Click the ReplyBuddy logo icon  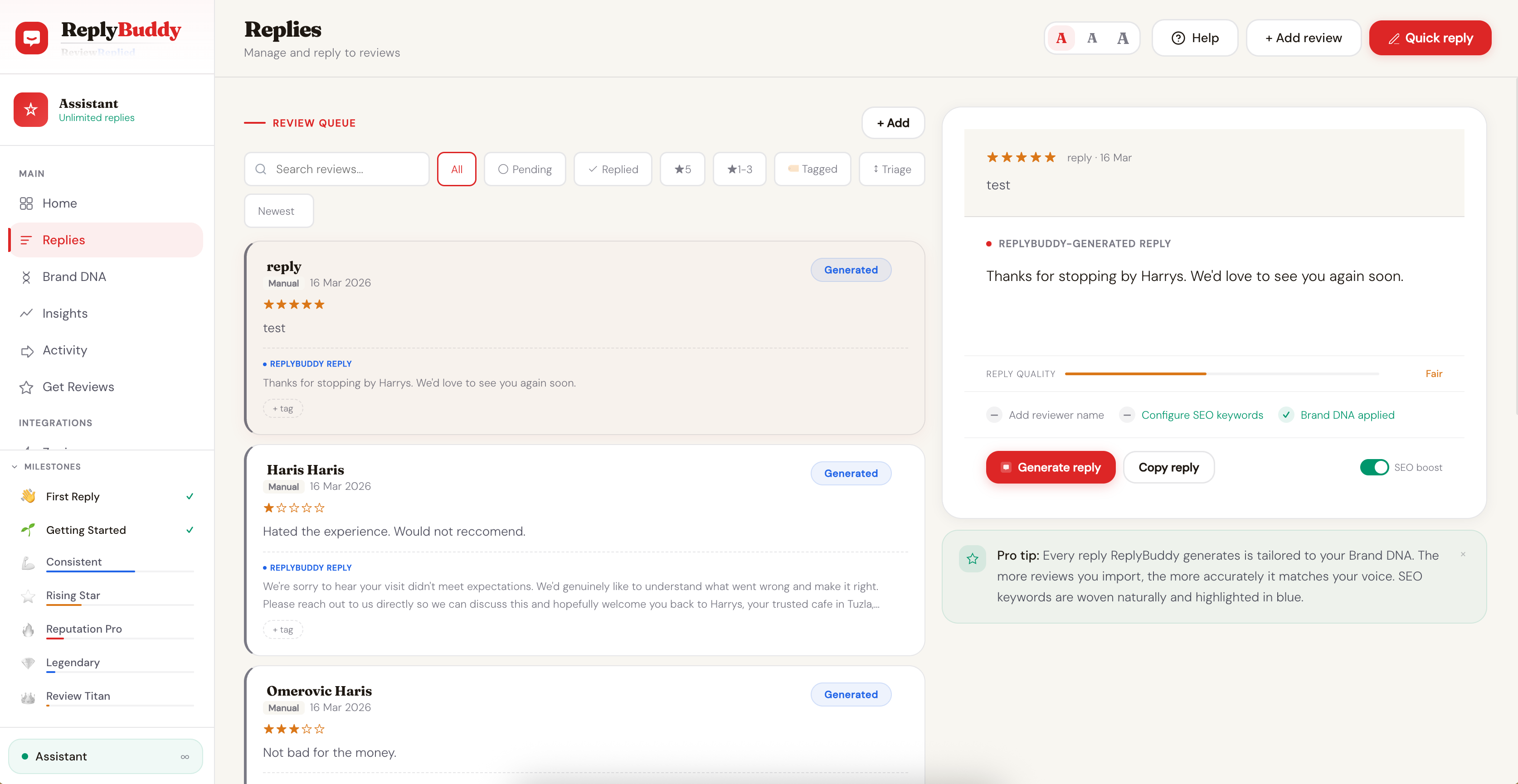pos(32,38)
